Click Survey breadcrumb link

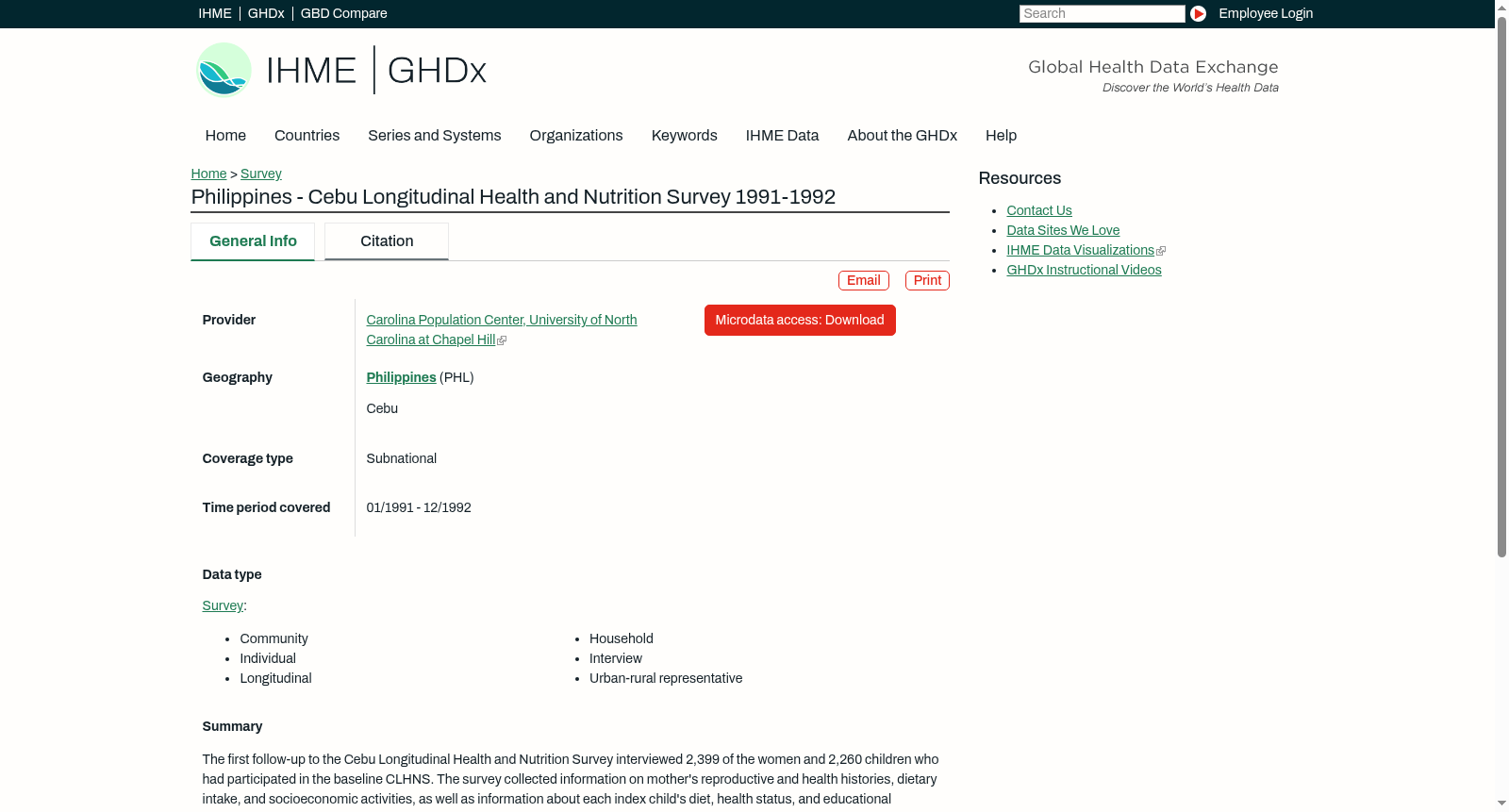261,174
